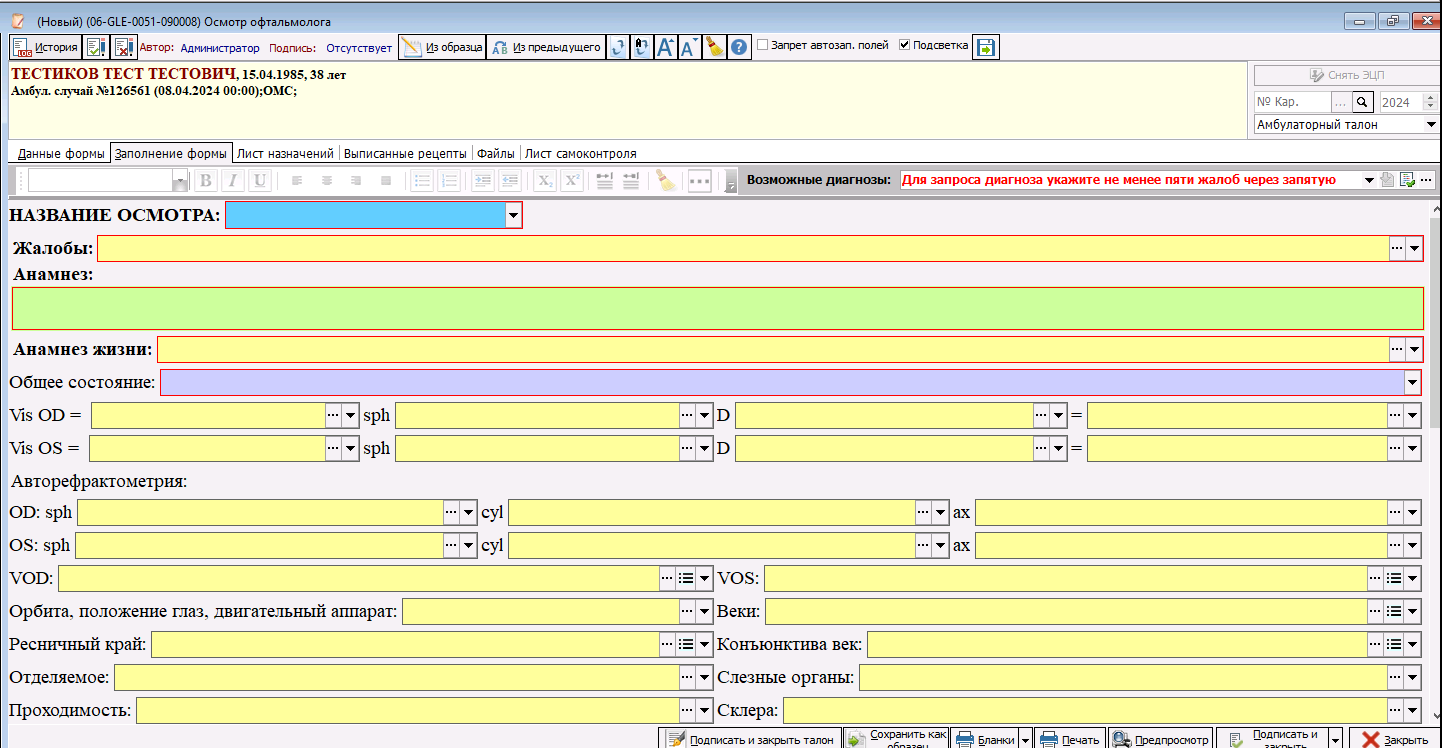1442x748 pixels.
Task: Open the История log button
Action: pos(45,47)
